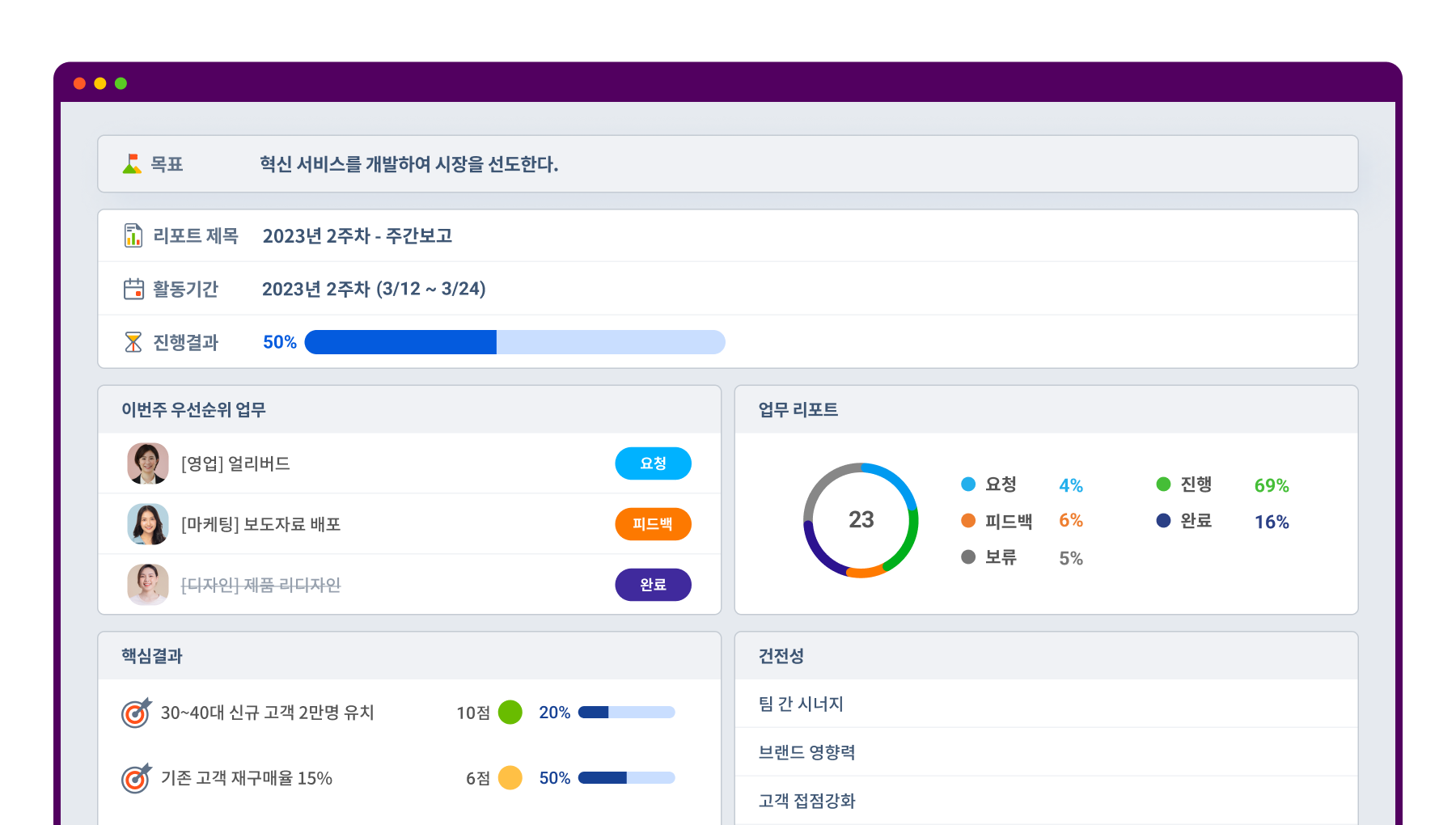This screenshot has width=1456, height=825.
Task: Open the 얼리버드 task assignee avatar
Action: (148, 463)
